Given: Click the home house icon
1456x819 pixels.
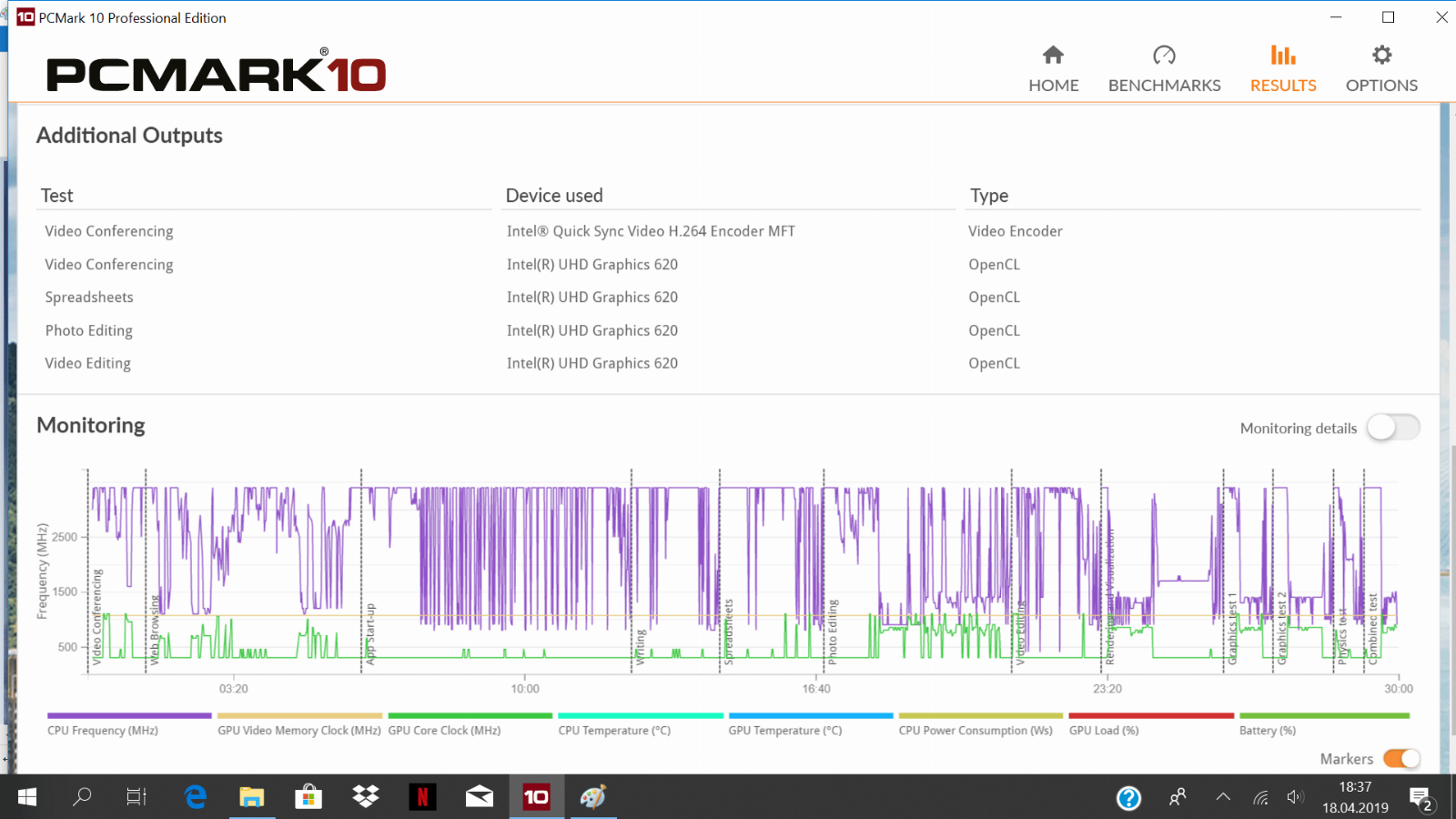Looking at the screenshot, I should [1053, 55].
